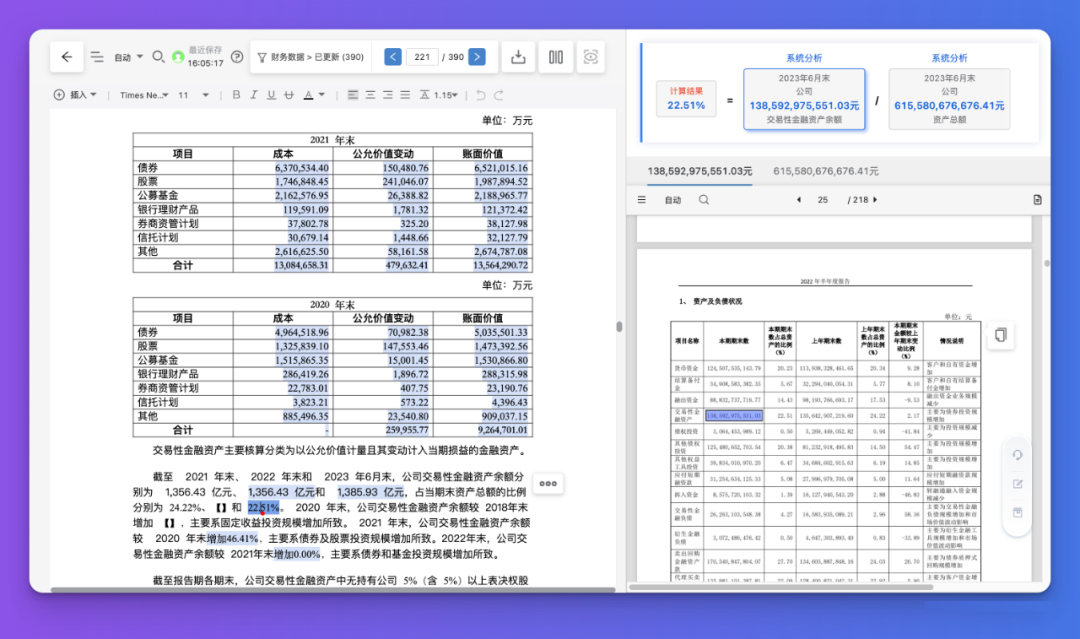Click the undo arrow
Screen dimensions: 1080x639
pos(481,95)
